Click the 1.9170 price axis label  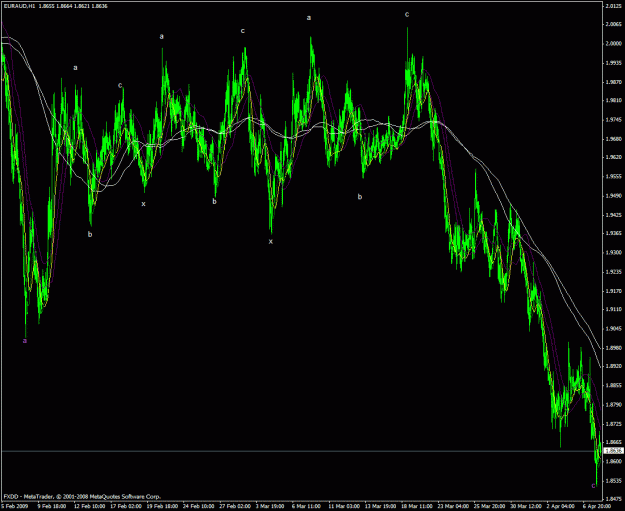613,291
